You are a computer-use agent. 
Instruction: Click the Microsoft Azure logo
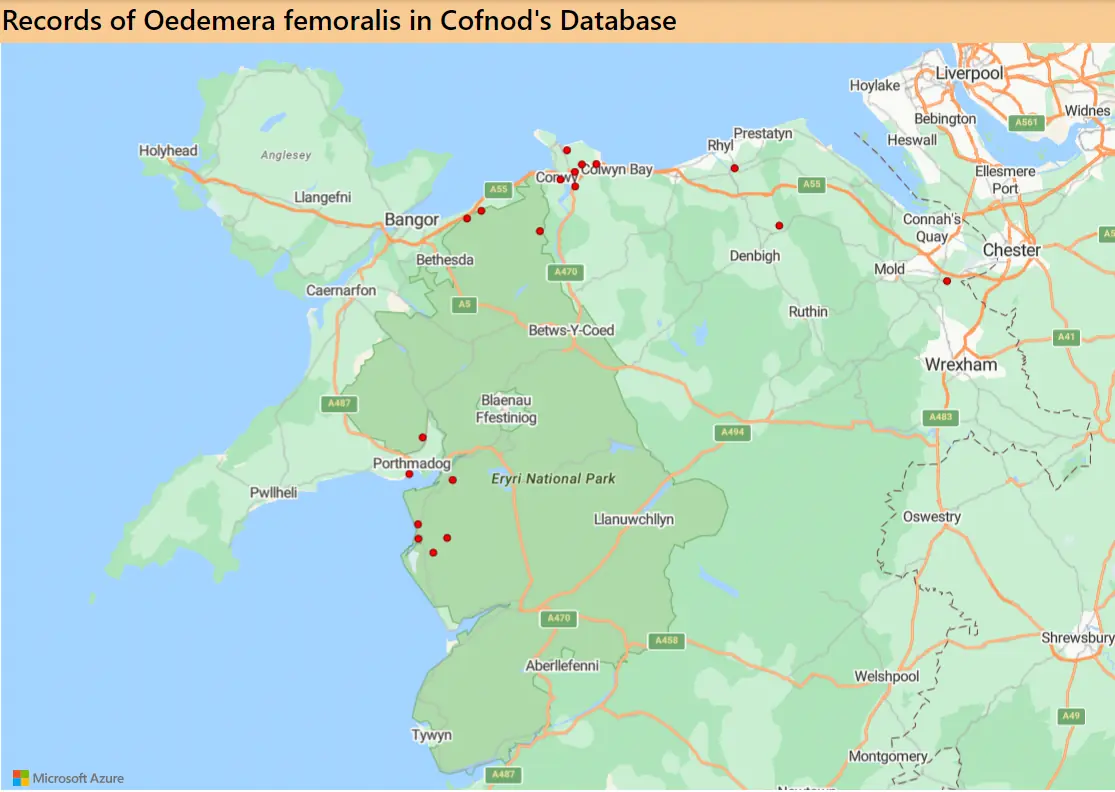[68, 777]
